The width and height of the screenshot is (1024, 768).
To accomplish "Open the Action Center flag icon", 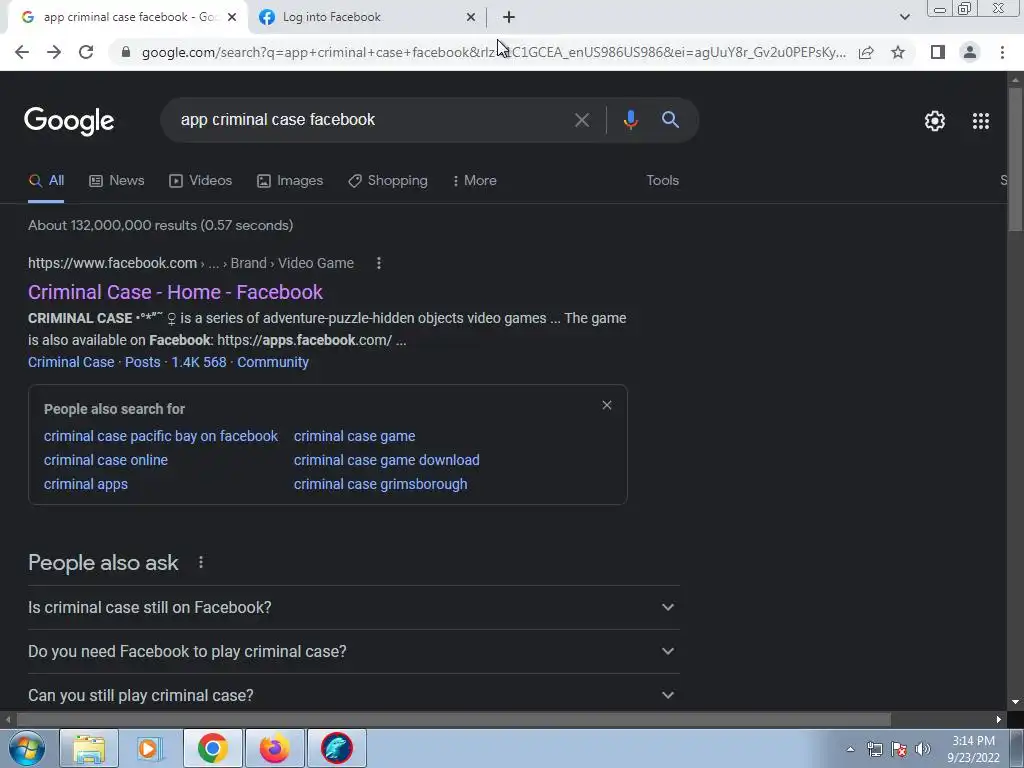I will tap(899, 749).
